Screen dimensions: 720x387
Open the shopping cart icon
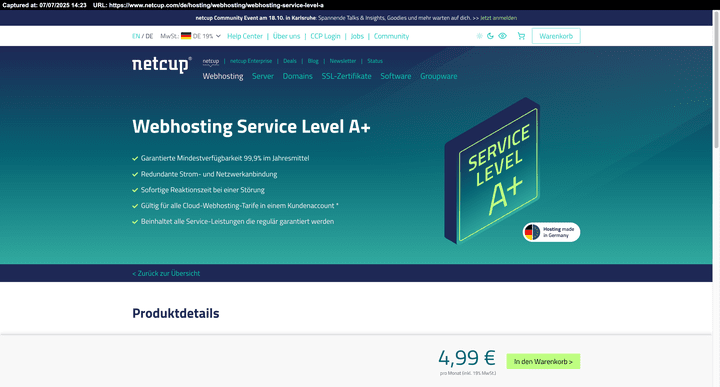[521, 36]
